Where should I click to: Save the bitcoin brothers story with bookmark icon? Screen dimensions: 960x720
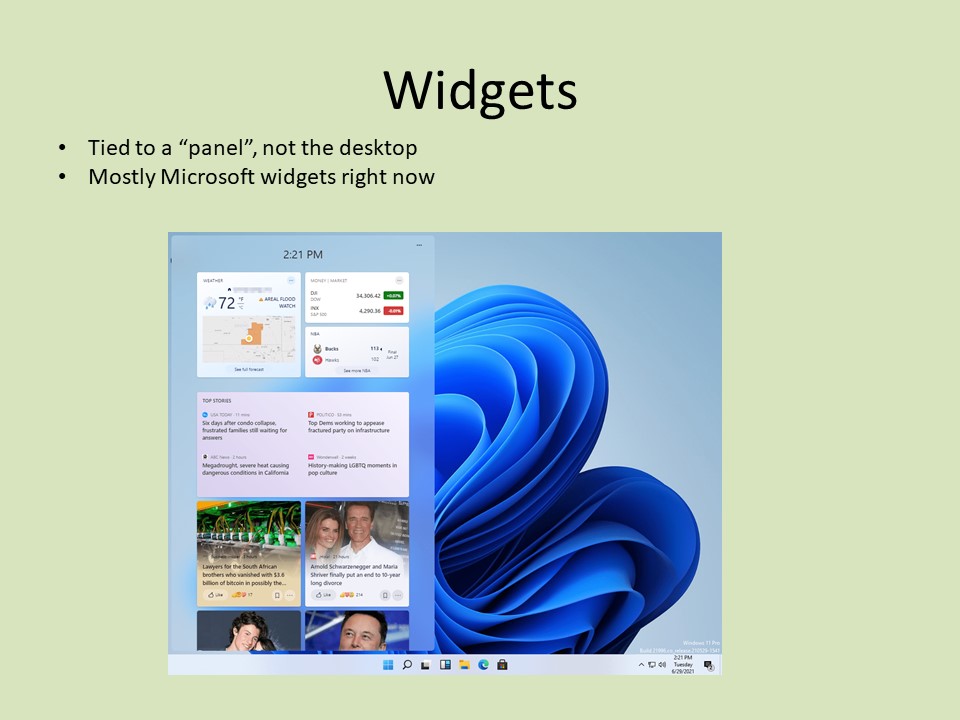coord(277,595)
